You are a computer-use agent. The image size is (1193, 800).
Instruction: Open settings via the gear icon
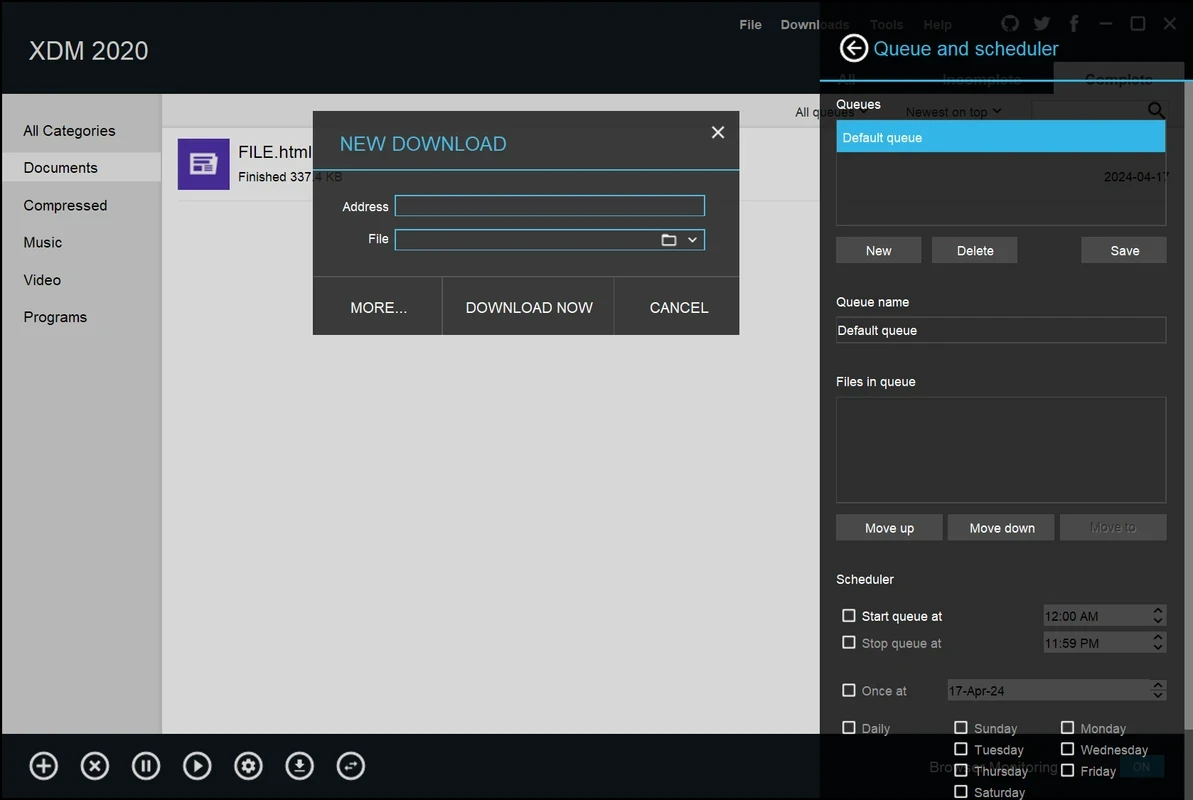(x=248, y=766)
